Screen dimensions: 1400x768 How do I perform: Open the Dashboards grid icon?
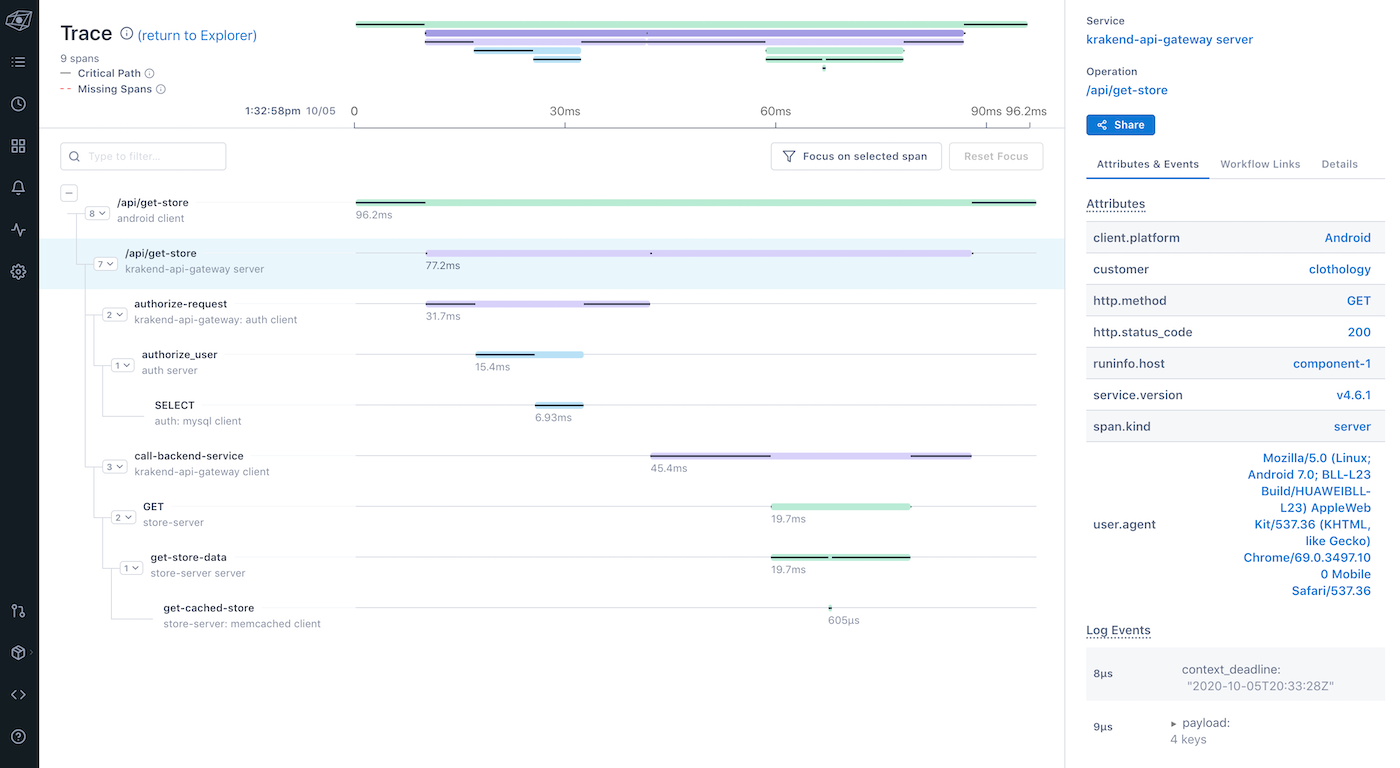(18, 145)
